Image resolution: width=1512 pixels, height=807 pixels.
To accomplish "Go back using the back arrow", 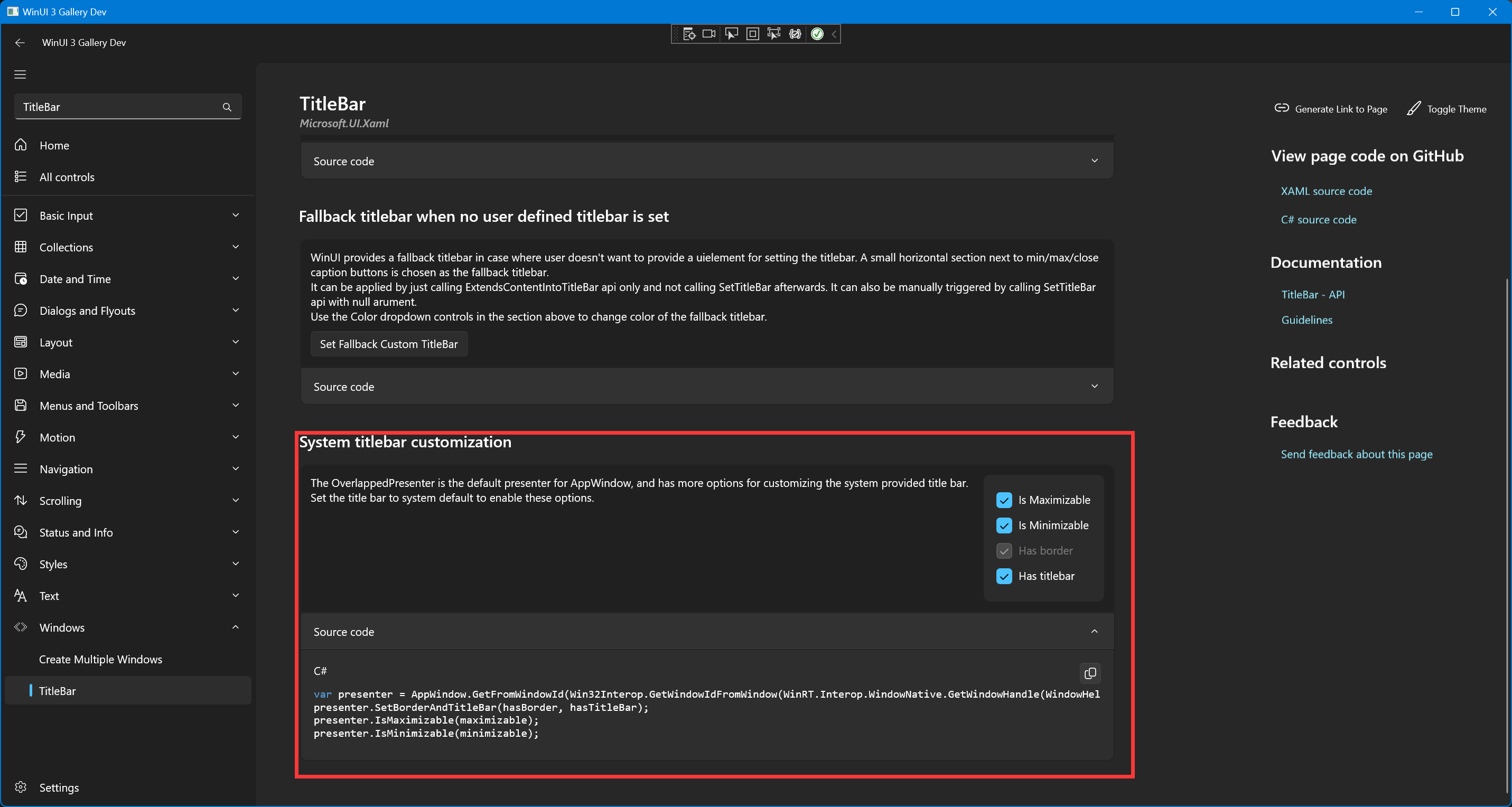I will pos(20,42).
